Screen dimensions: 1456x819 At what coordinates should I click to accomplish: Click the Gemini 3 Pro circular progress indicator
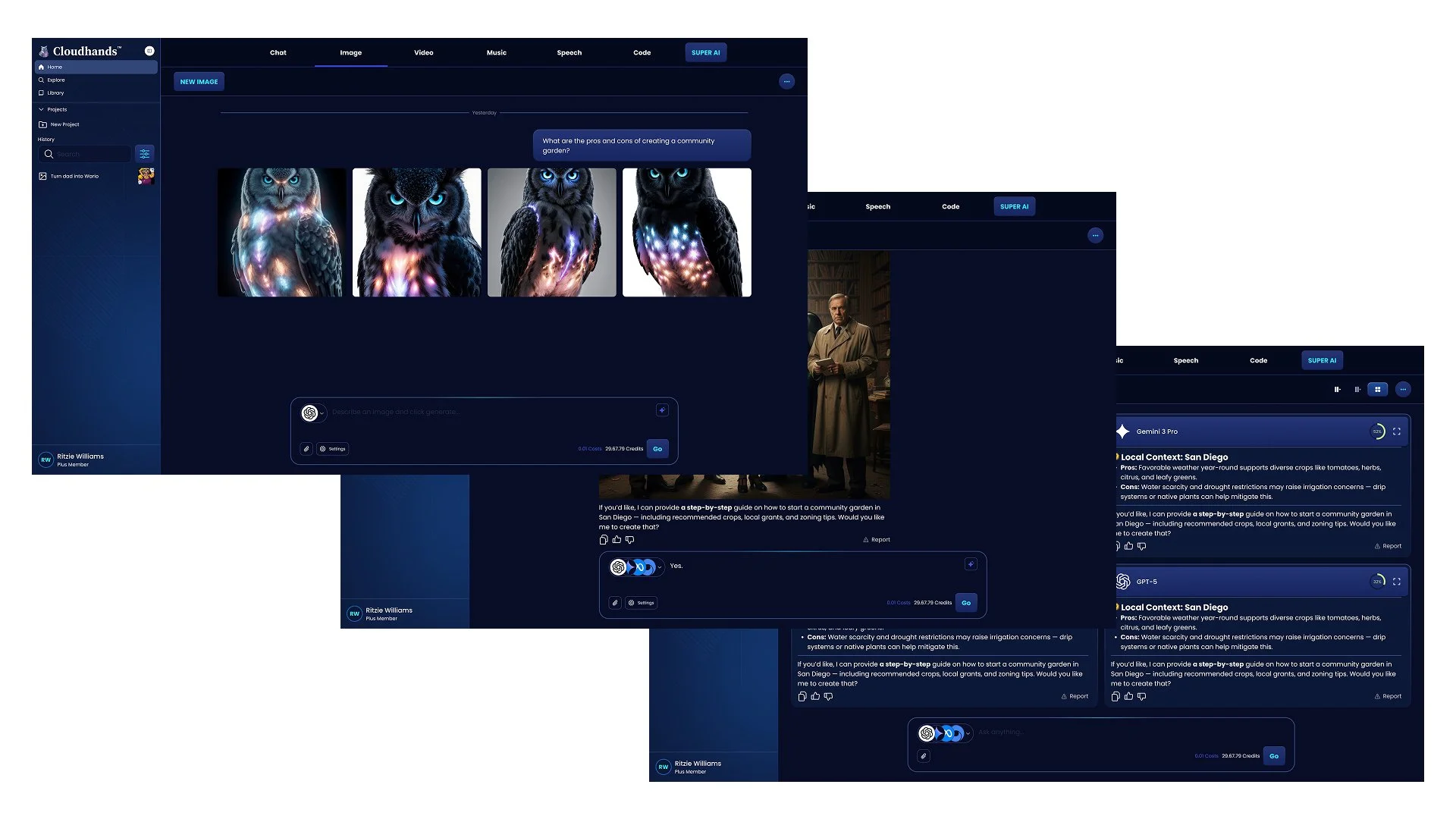(x=1377, y=431)
